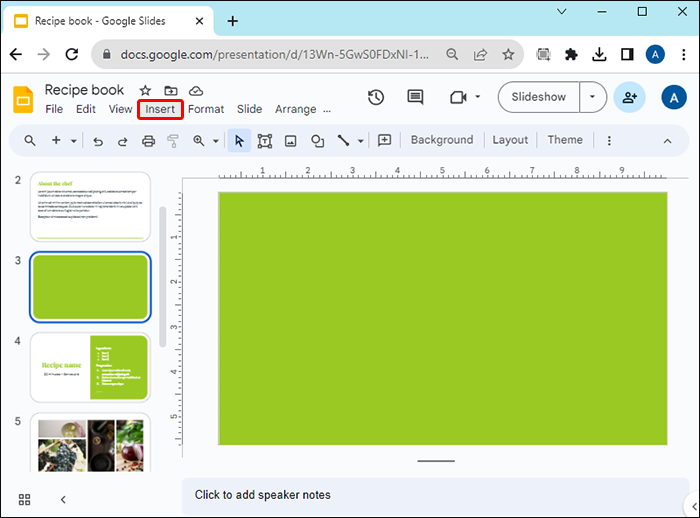Screen dimensions: 700x518
Task: Open the Chrome three-dot menu
Action: [x=683, y=54]
